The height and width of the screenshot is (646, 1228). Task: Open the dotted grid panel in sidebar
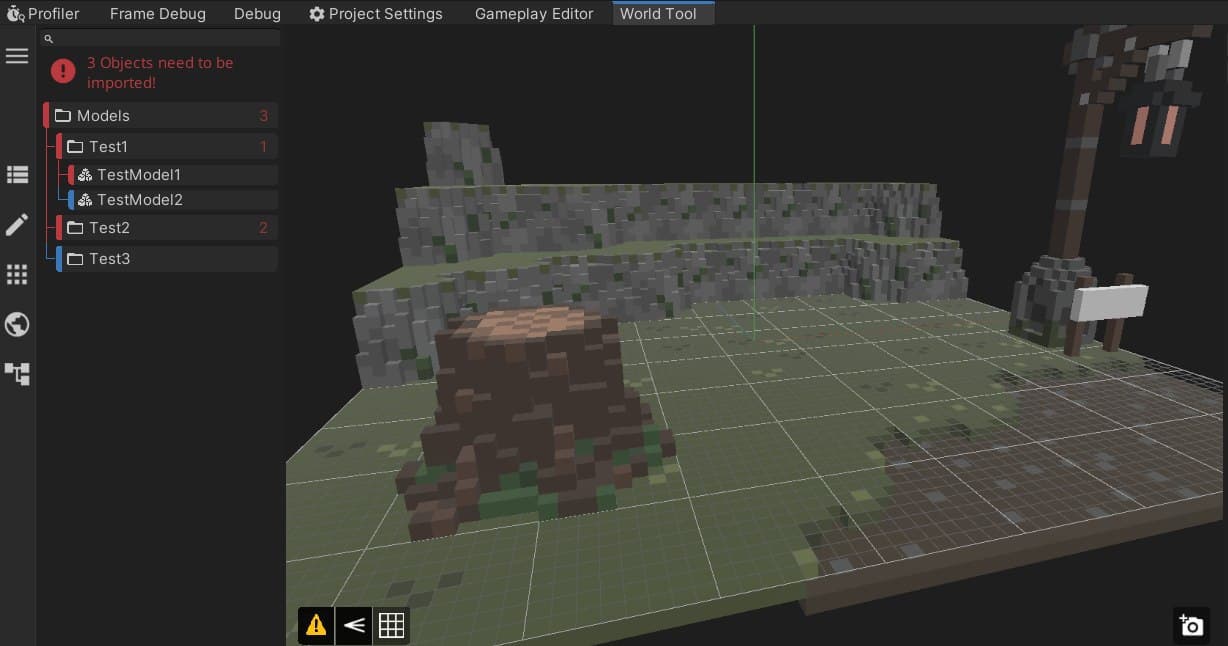coord(17,274)
